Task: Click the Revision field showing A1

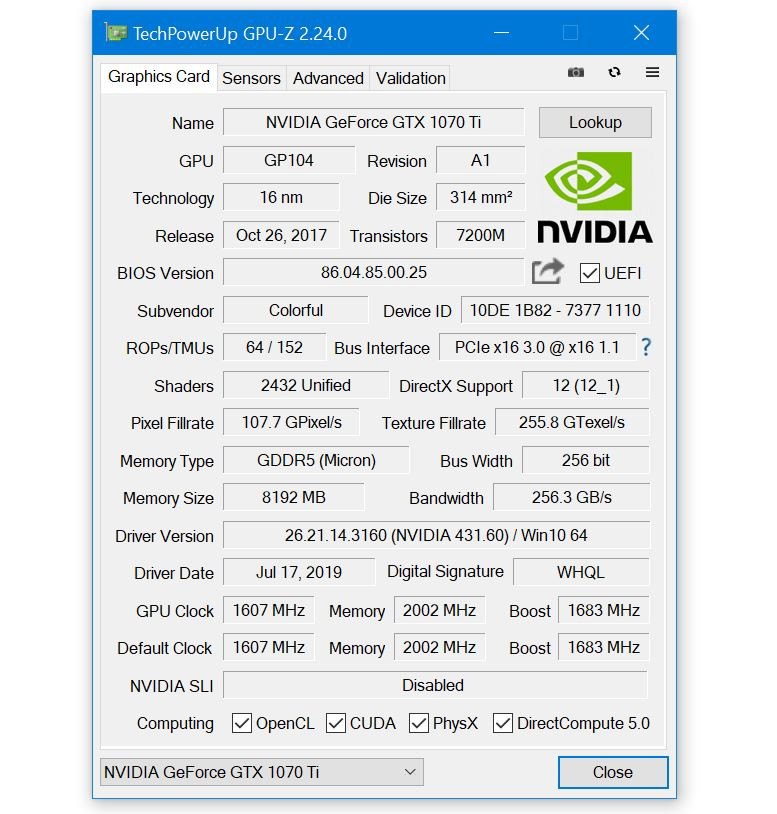Action: (x=481, y=160)
